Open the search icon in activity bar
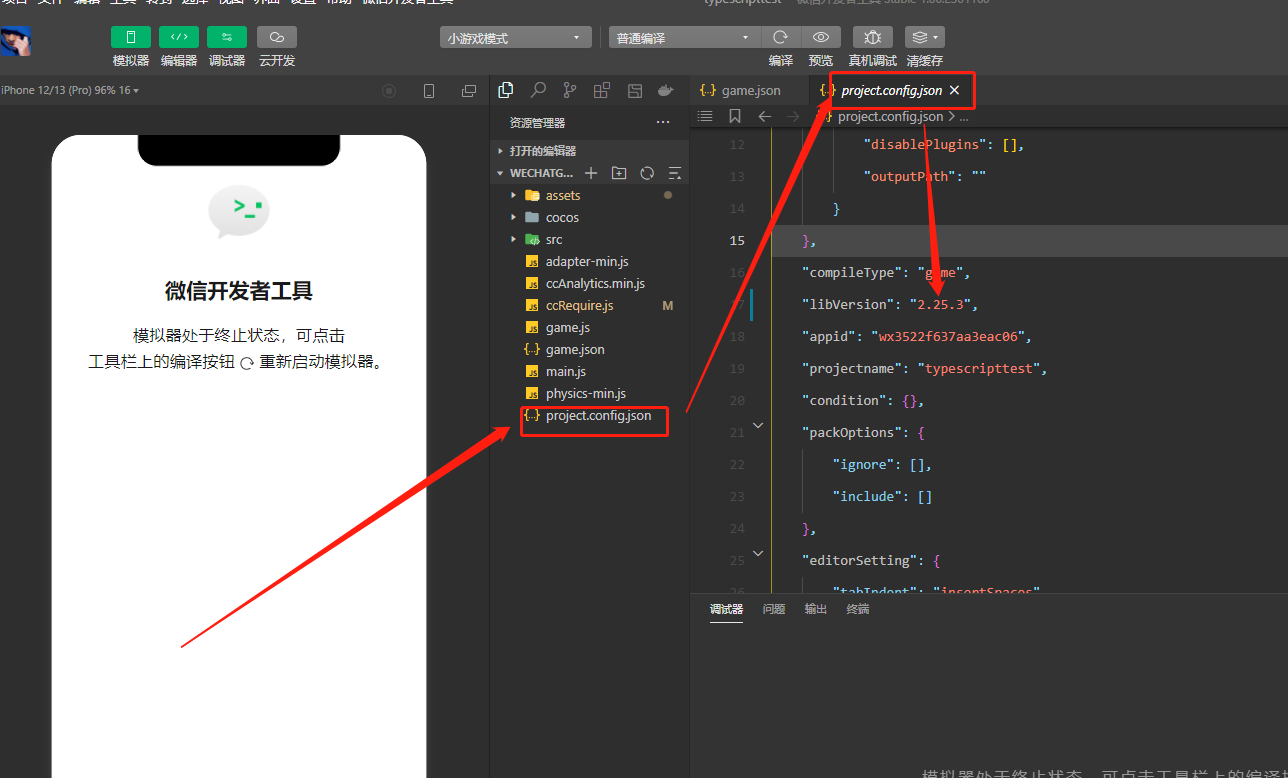This screenshot has height=778, width=1288. point(538,90)
